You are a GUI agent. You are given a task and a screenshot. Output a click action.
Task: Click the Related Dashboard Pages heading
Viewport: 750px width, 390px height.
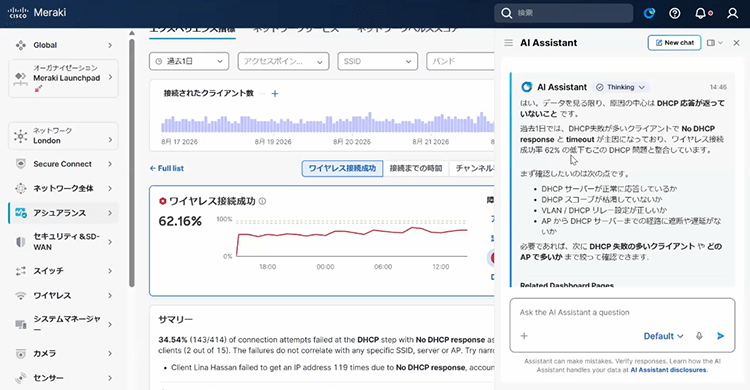pyautogui.click(x=567, y=285)
